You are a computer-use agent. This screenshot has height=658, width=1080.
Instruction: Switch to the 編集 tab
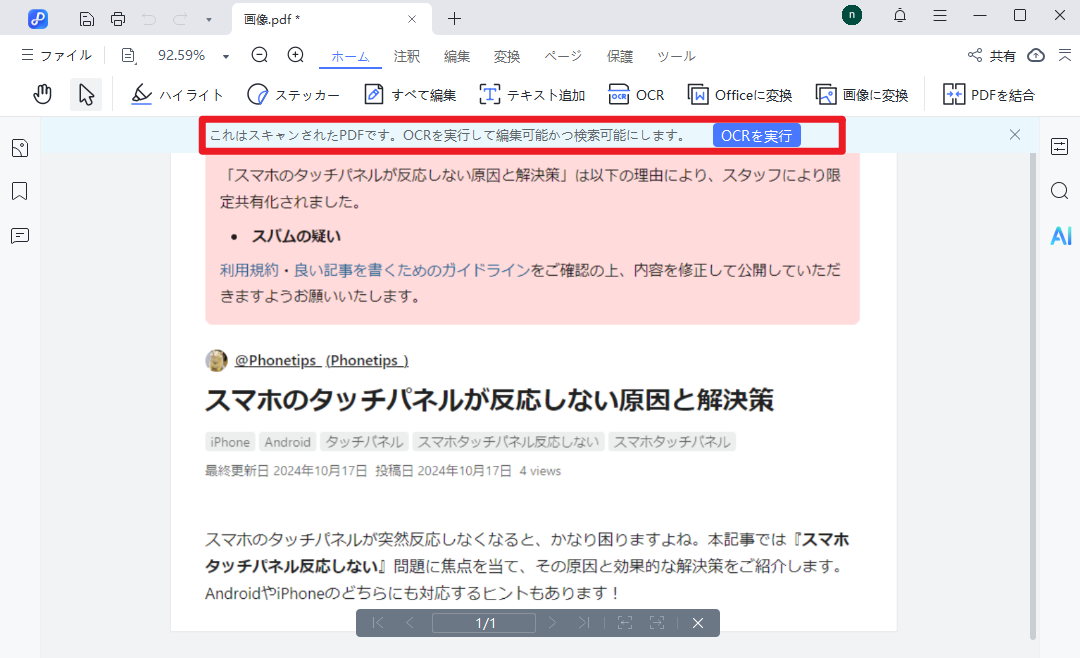click(x=457, y=56)
